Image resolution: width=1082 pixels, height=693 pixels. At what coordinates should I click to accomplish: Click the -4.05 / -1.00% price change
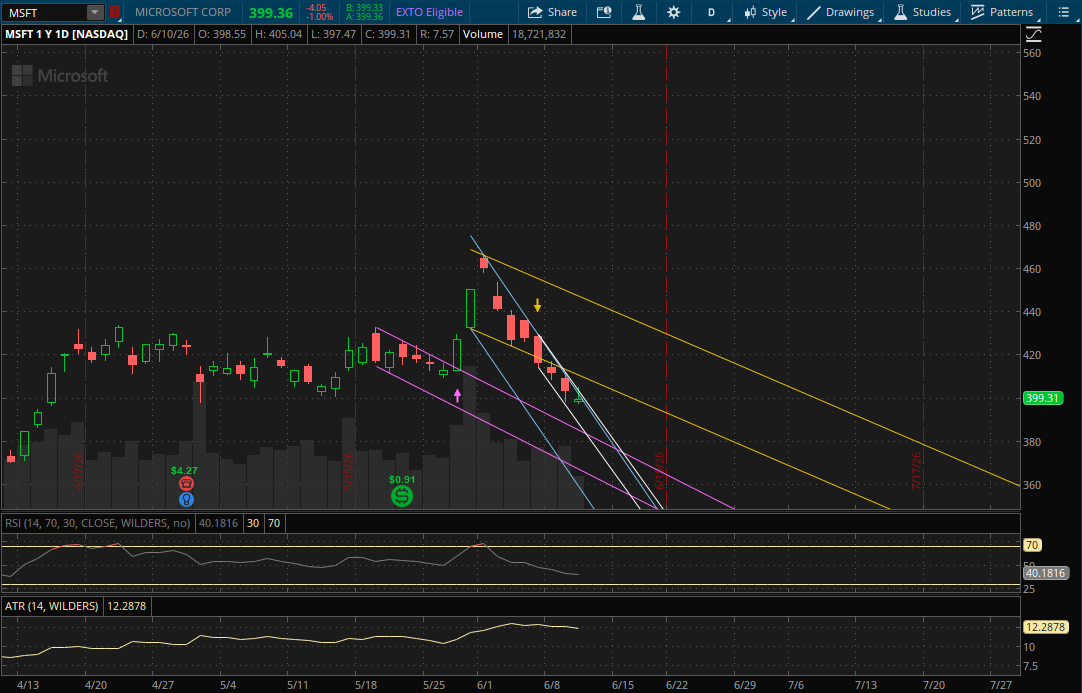pyautogui.click(x=319, y=12)
